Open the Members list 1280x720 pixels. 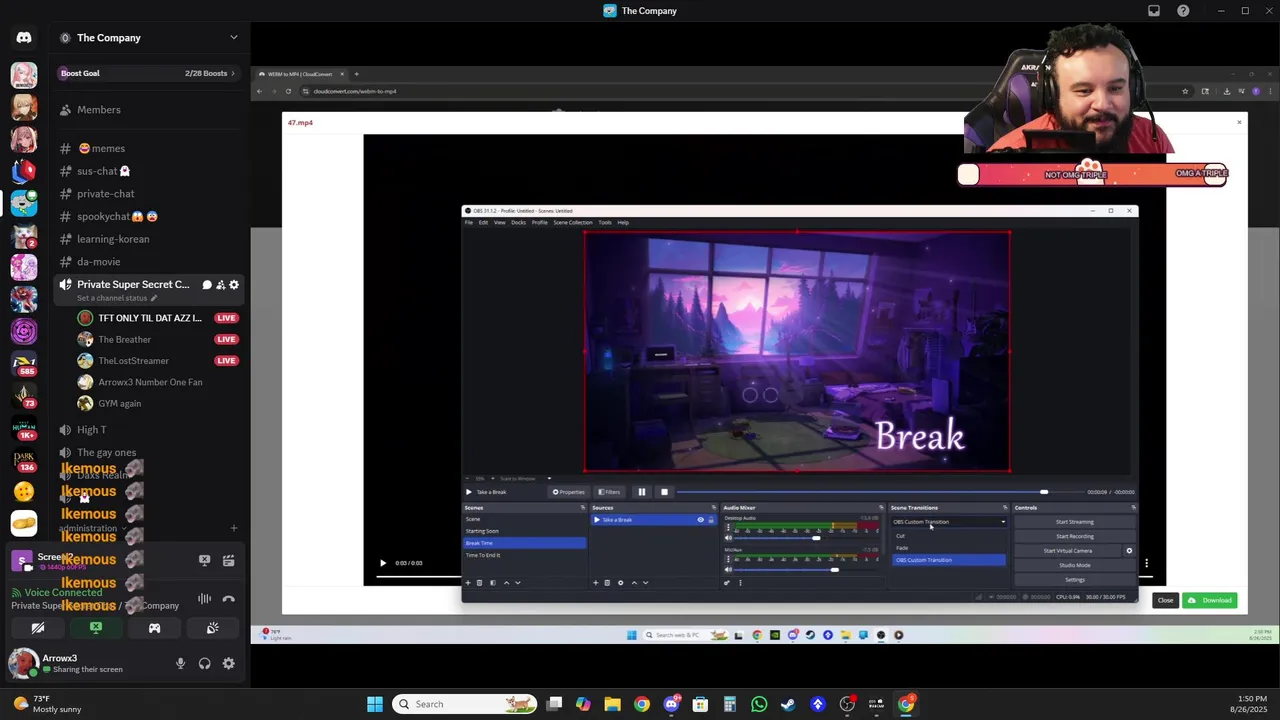(x=148, y=110)
